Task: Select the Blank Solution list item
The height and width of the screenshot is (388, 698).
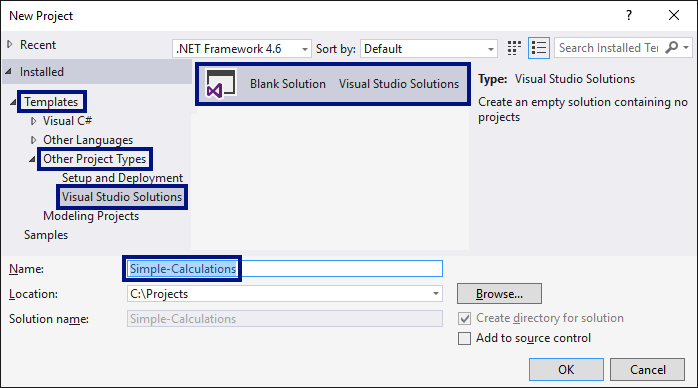Action: 333,84
